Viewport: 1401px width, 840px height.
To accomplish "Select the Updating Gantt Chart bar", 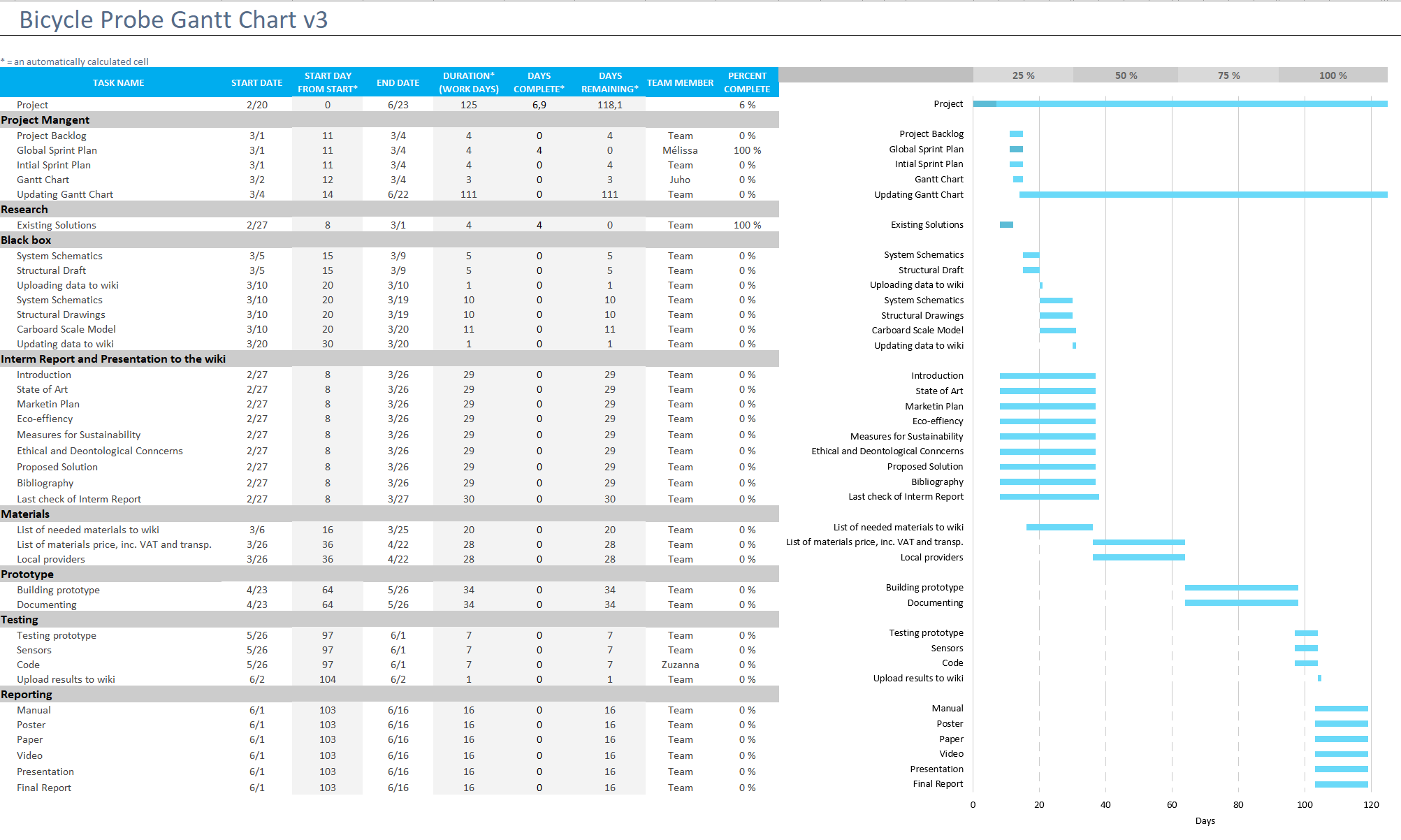I will [1202, 194].
